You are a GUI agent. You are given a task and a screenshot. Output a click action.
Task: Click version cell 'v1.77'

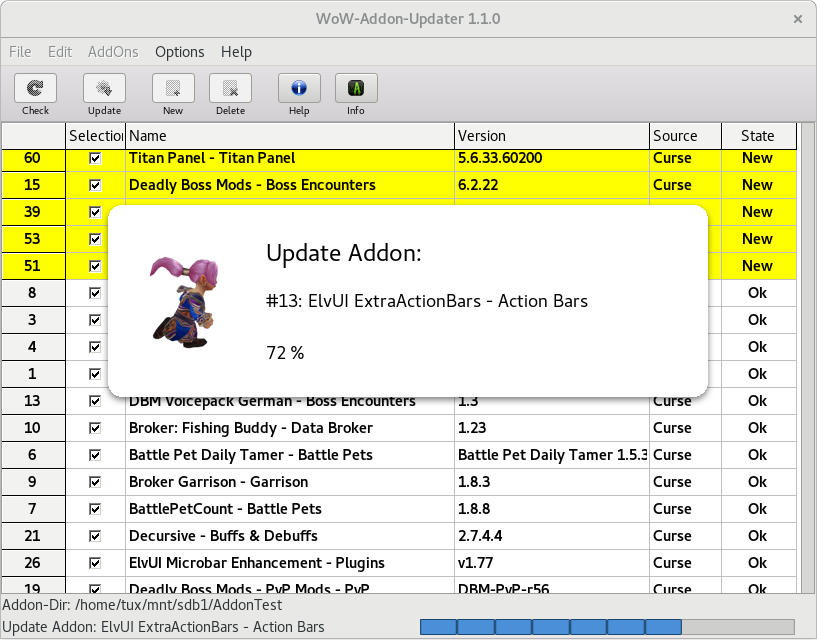tap(552, 563)
